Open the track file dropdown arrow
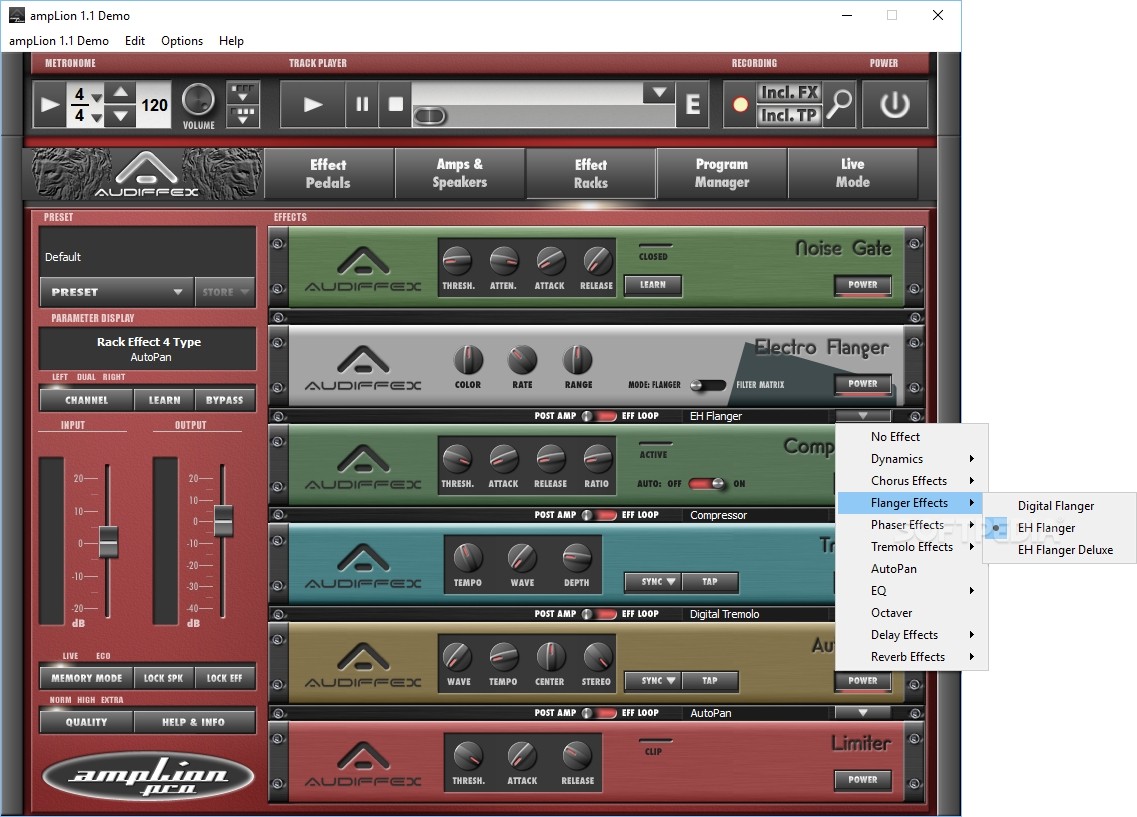The width and height of the screenshot is (1137, 817). pos(658,93)
